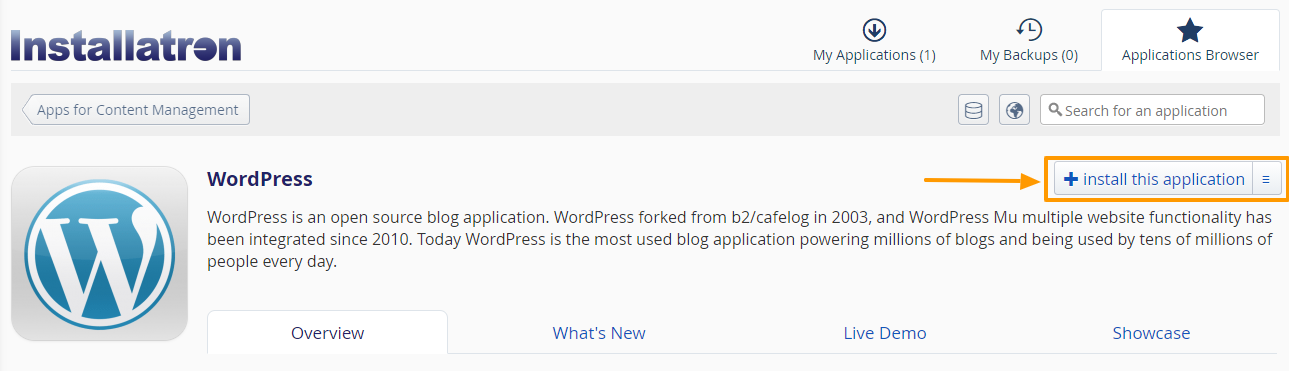Show the Showcase tab

pos(1151,333)
